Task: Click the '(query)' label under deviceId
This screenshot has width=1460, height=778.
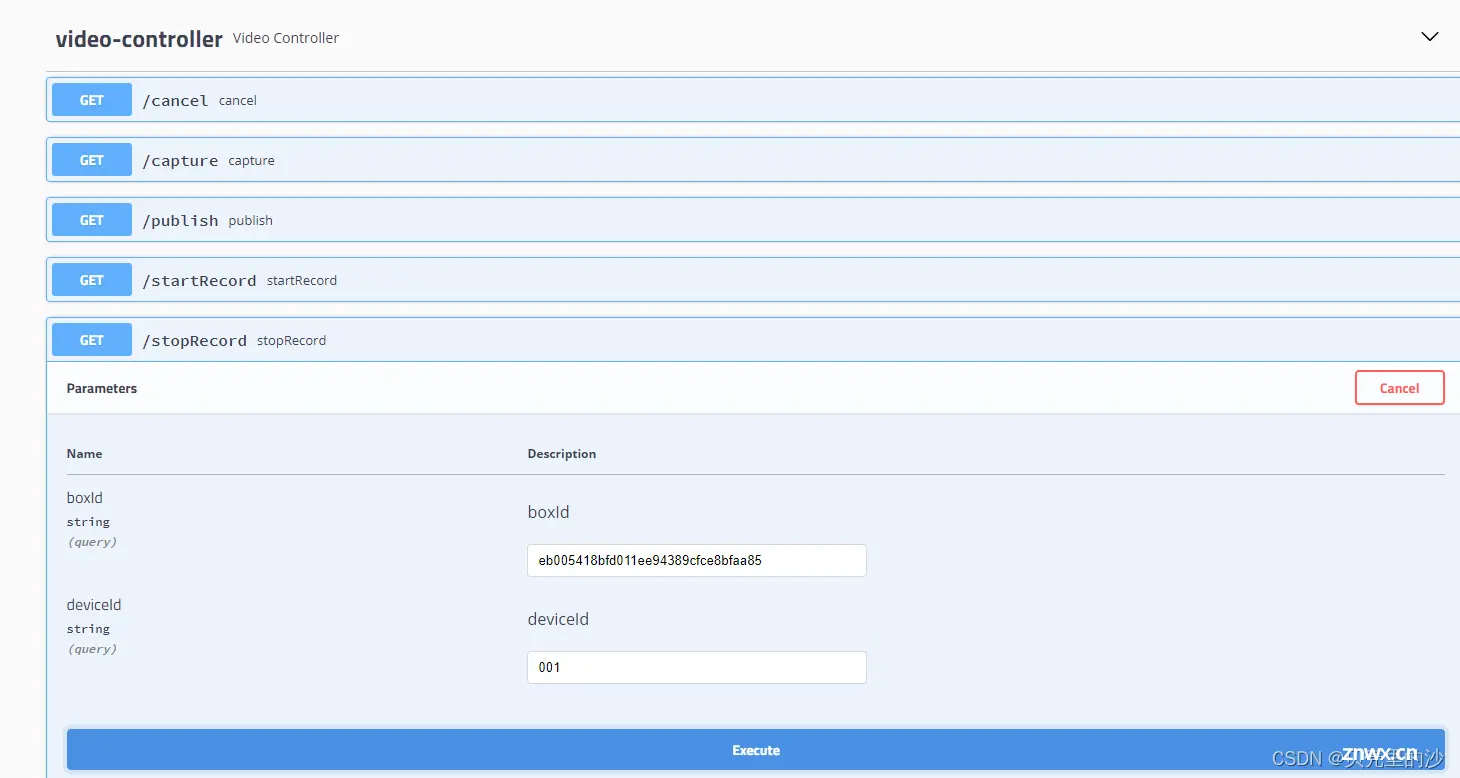Action: (92, 649)
